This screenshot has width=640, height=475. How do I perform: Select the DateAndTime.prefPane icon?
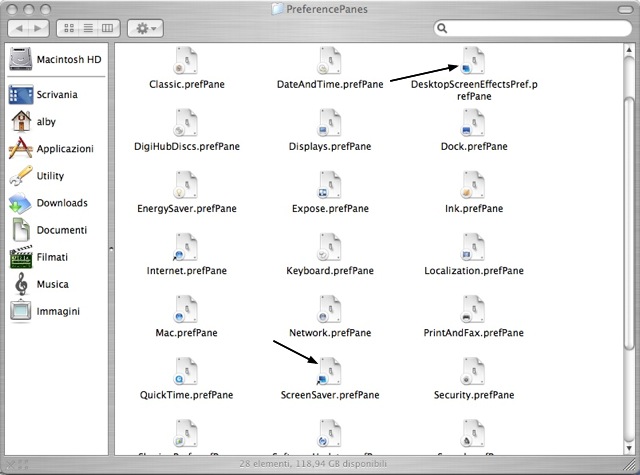330,60
